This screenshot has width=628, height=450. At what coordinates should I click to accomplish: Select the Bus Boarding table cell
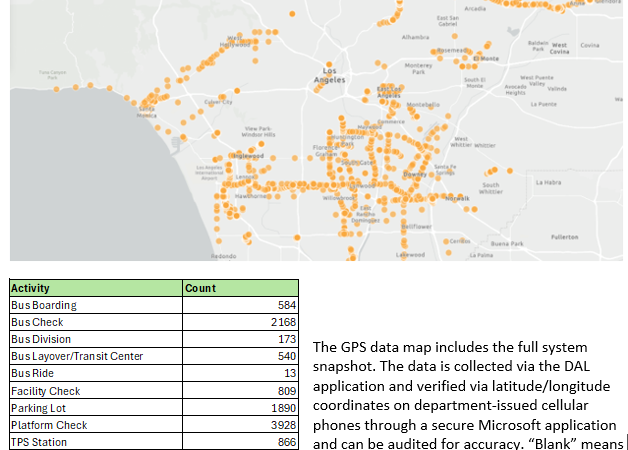point(96,305)
